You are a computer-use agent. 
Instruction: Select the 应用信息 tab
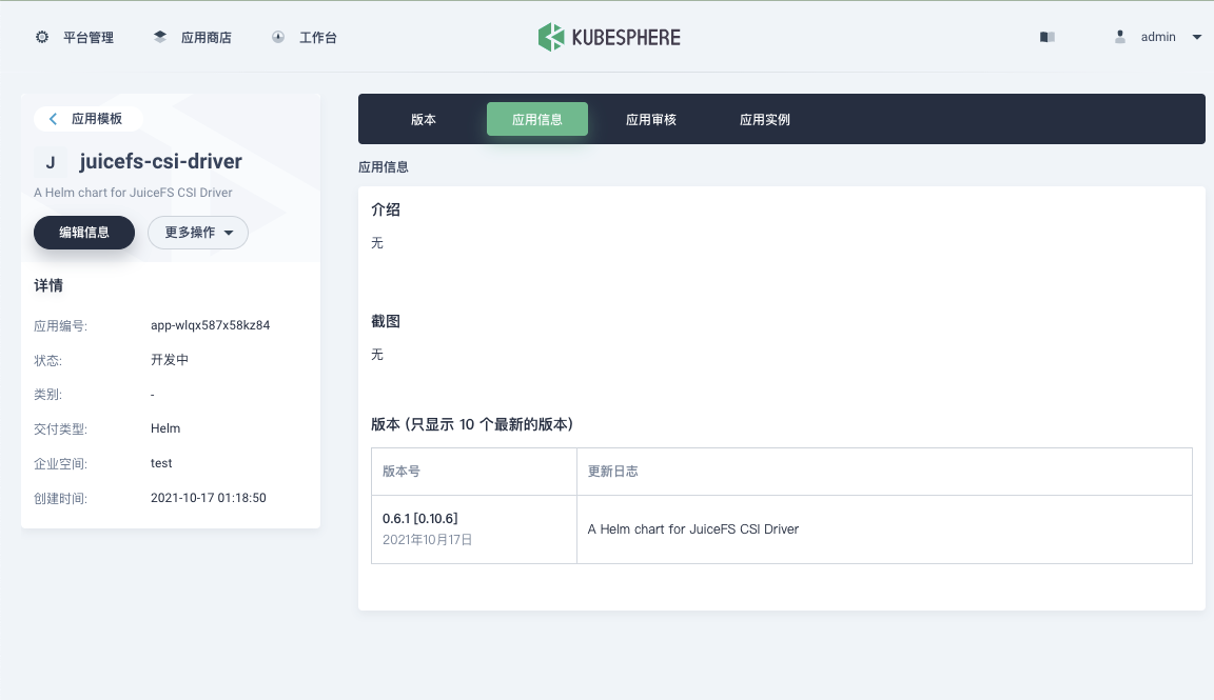537,119
